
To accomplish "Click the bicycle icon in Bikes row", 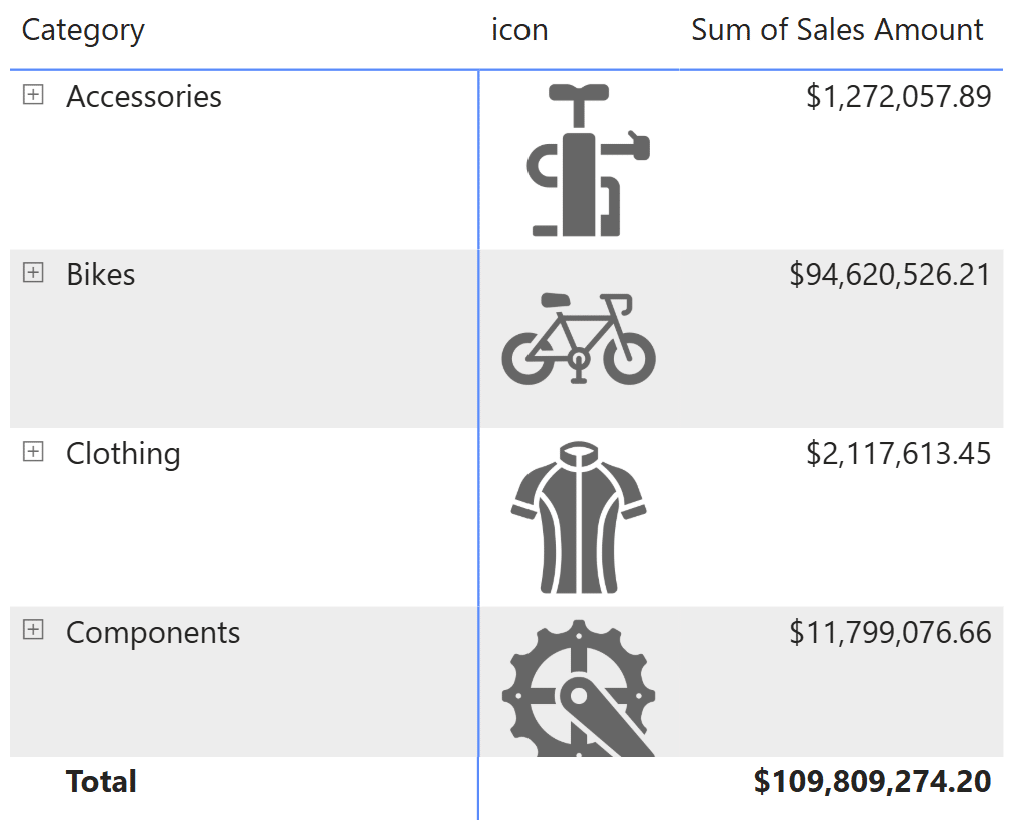I will coord(578,338).
